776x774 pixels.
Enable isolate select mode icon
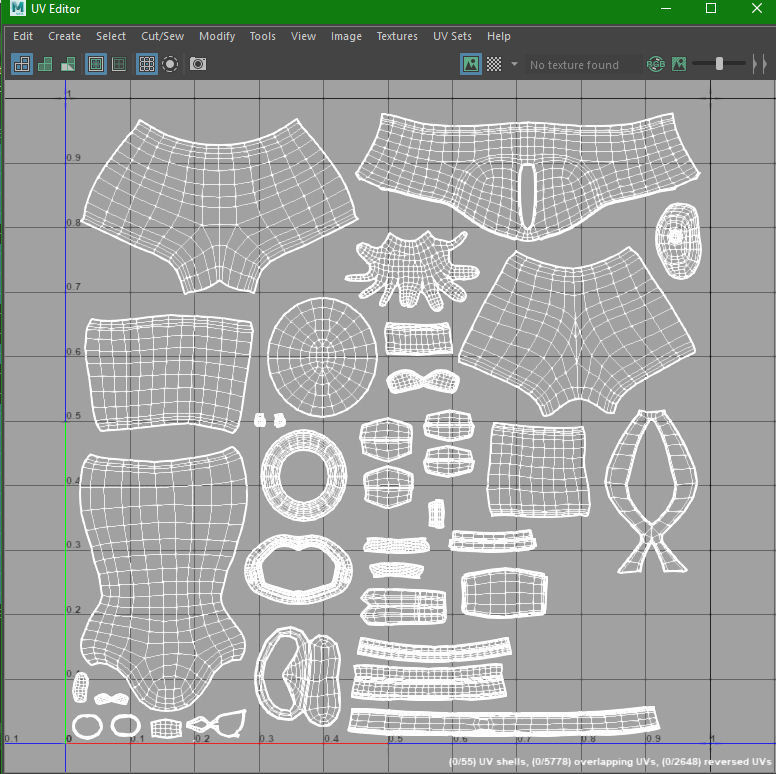[x=170, y=64]
